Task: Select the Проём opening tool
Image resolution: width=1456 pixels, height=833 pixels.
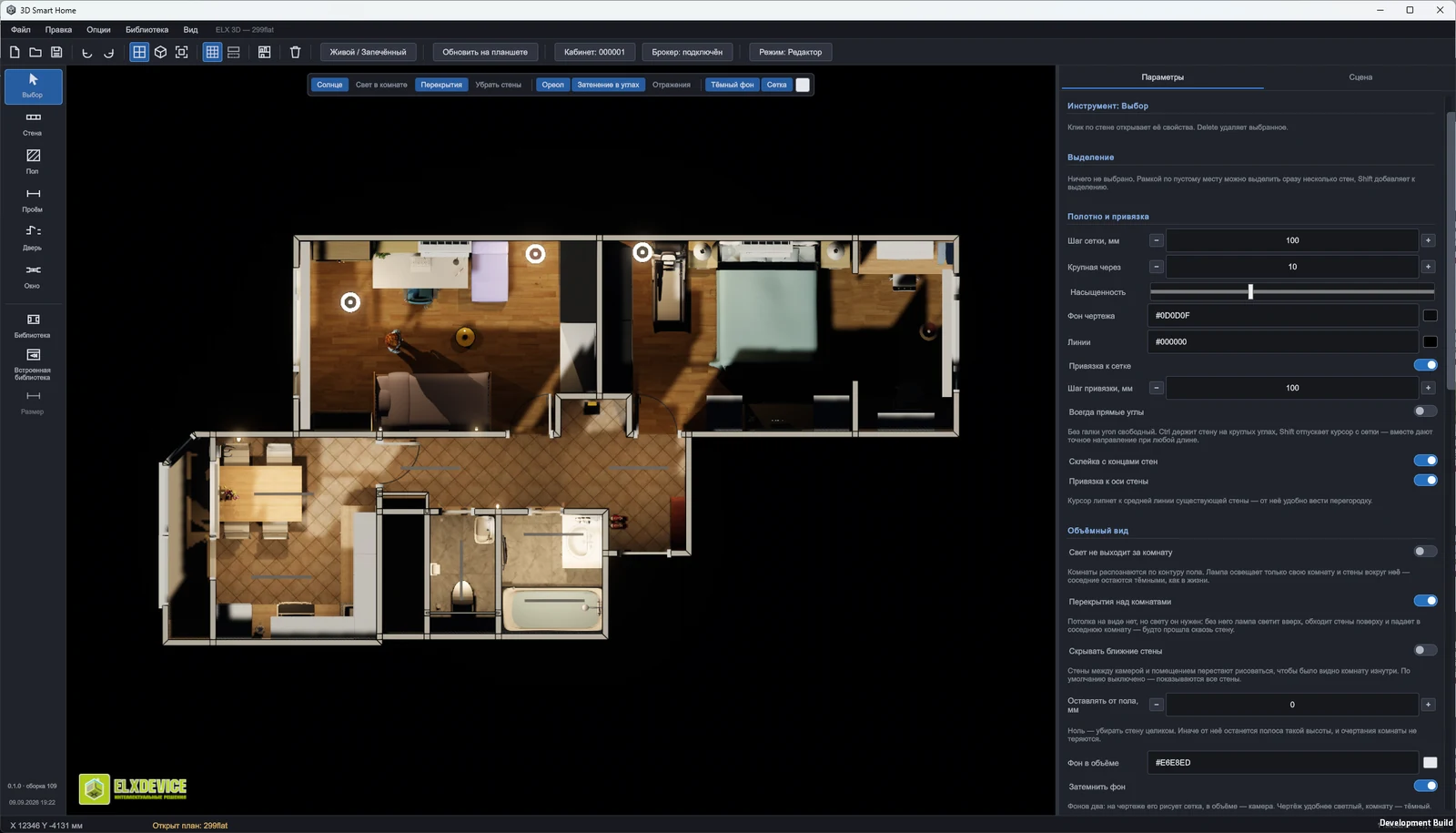Action: coord(33,200)
